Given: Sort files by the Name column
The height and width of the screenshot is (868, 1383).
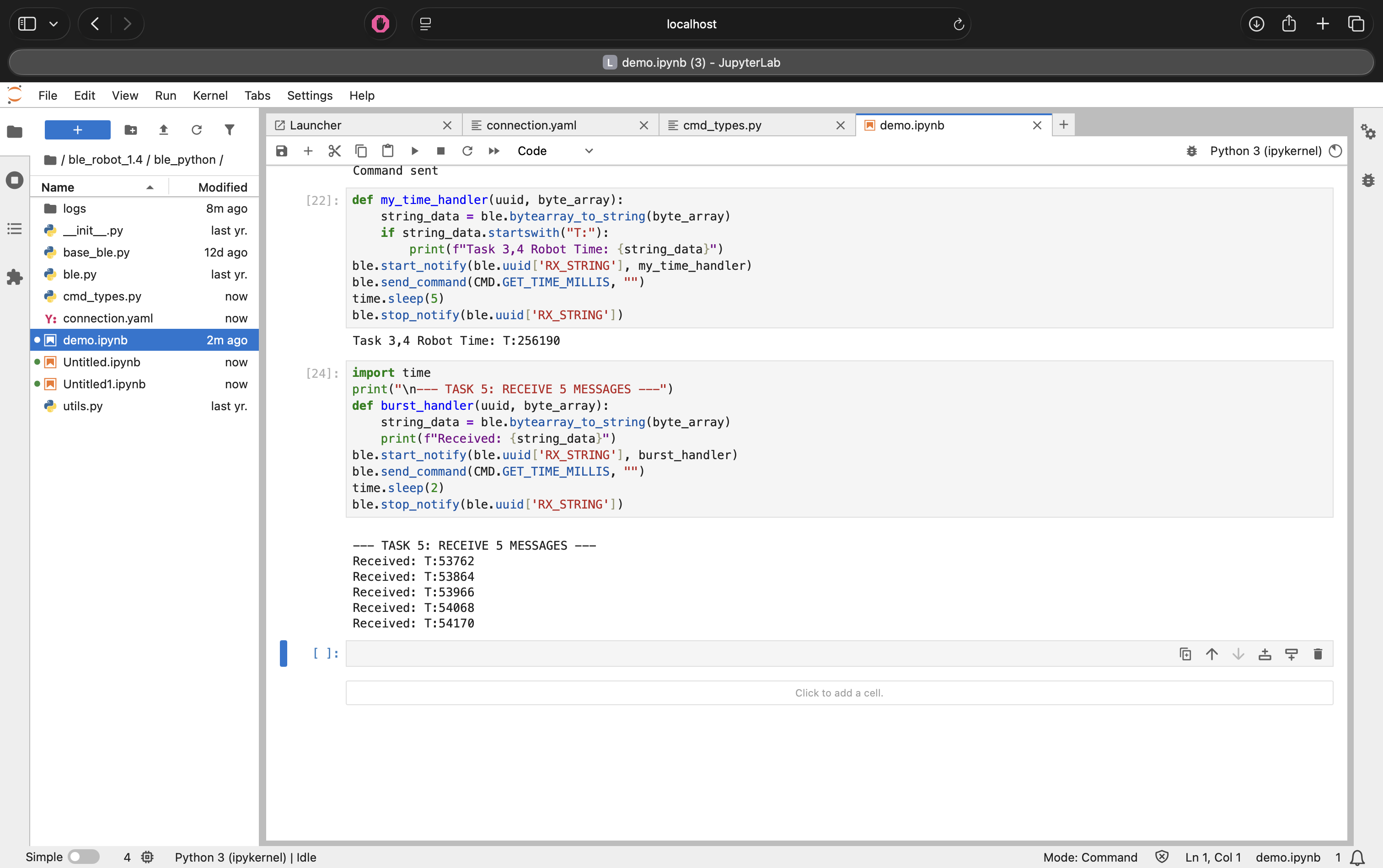Looking at the screenshot, I should click(58, 187).
